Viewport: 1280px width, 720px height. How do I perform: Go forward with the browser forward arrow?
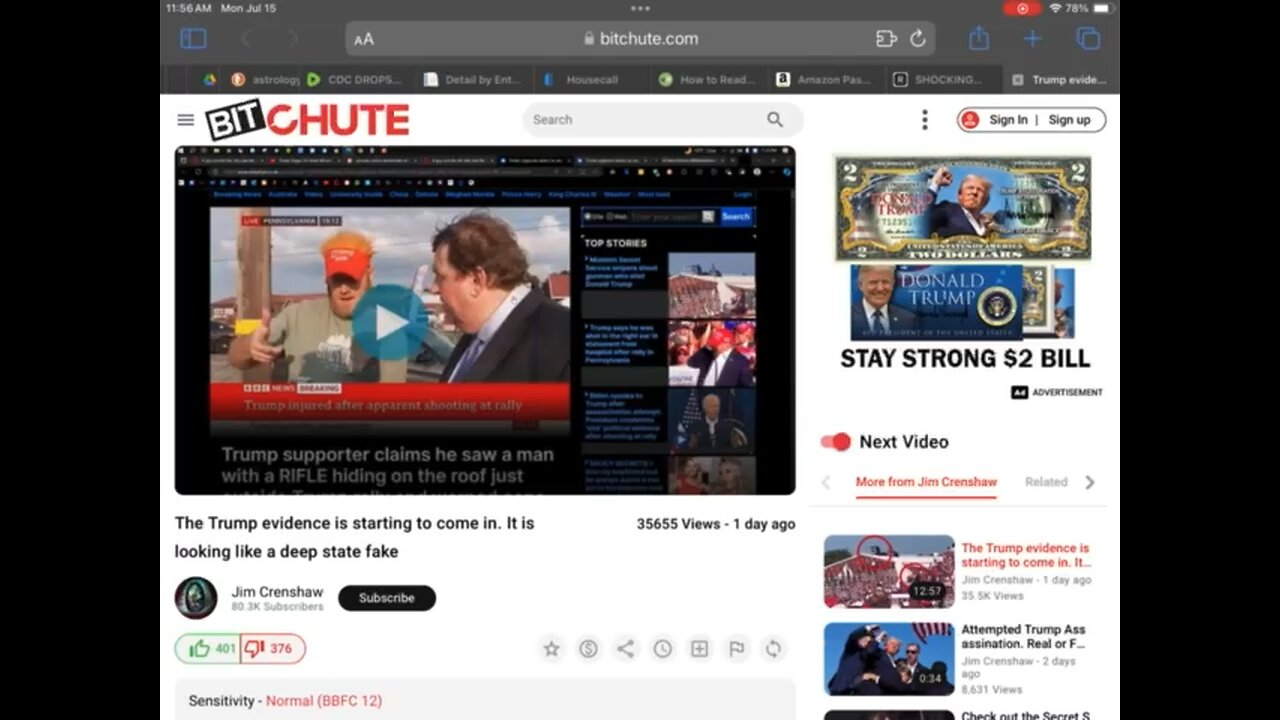pyautogui.click(x=292, y=39)
